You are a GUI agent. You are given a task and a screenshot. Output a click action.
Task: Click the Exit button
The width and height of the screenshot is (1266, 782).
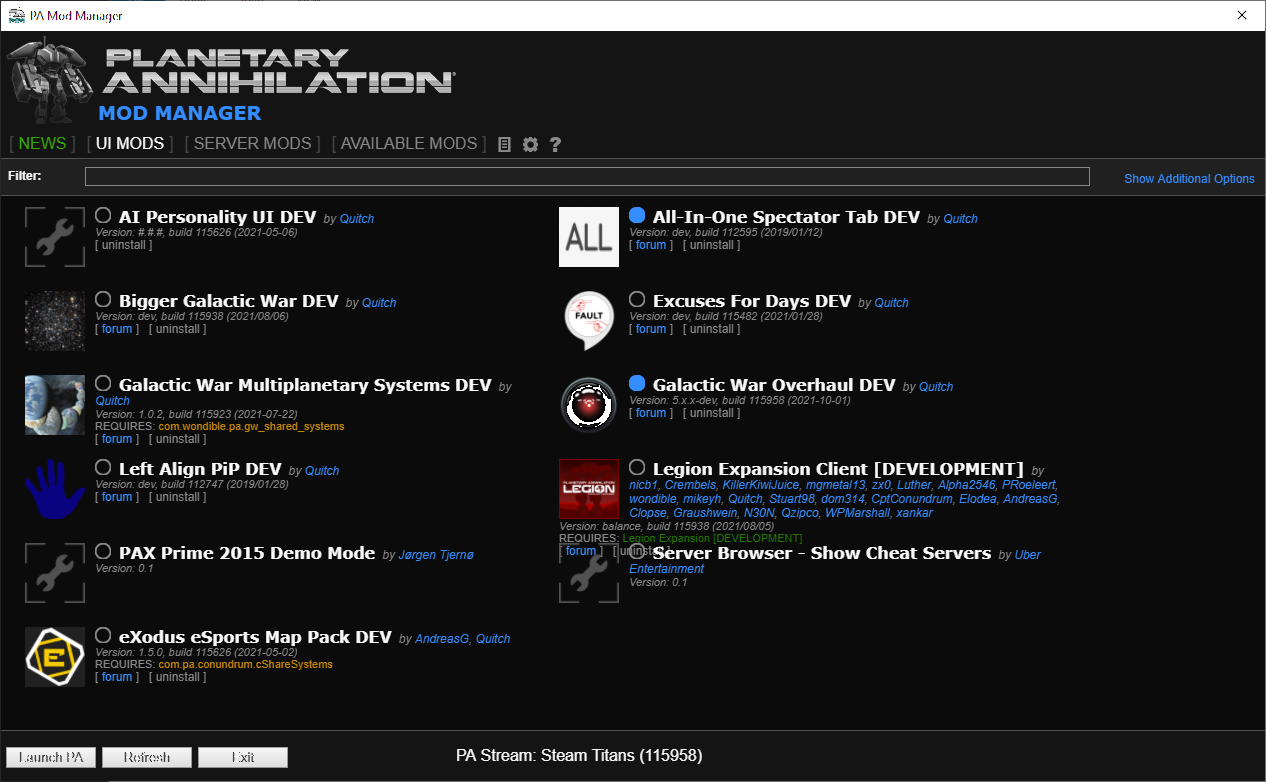[x=243, y=757]
